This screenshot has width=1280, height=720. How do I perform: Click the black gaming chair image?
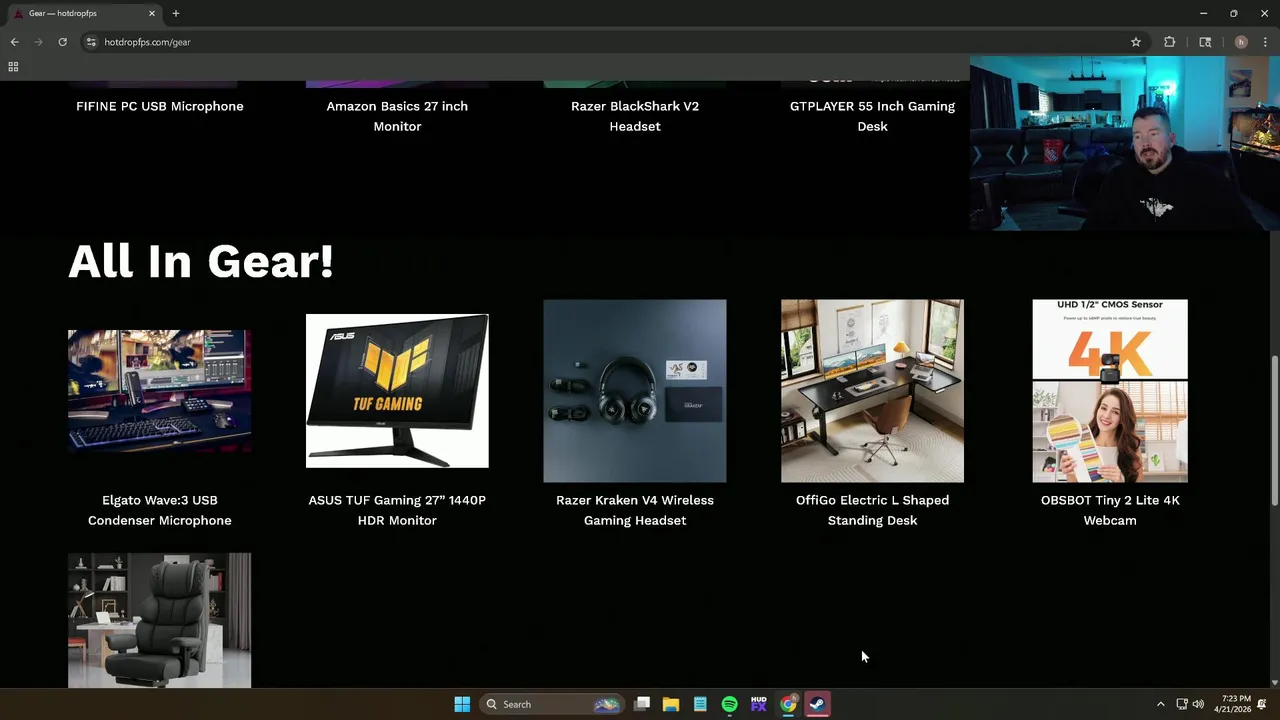(160, 620)
